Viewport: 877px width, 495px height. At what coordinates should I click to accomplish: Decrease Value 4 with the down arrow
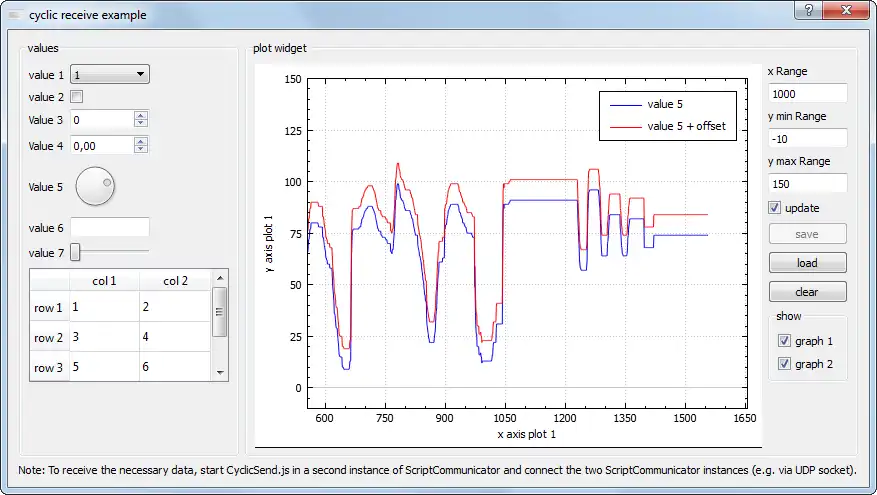point(141,149)
